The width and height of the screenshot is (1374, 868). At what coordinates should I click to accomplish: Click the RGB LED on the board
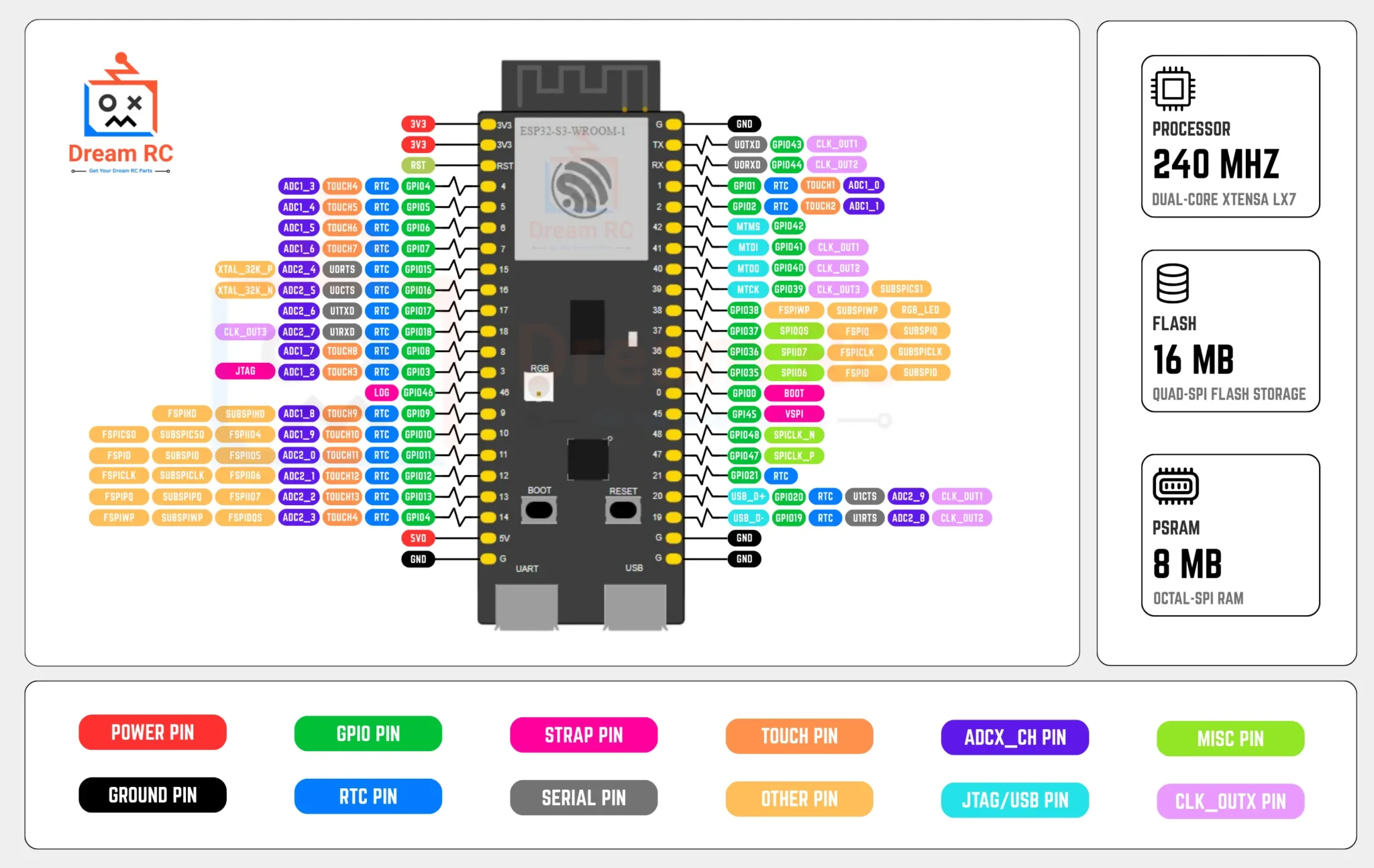[x=538, y=387]
